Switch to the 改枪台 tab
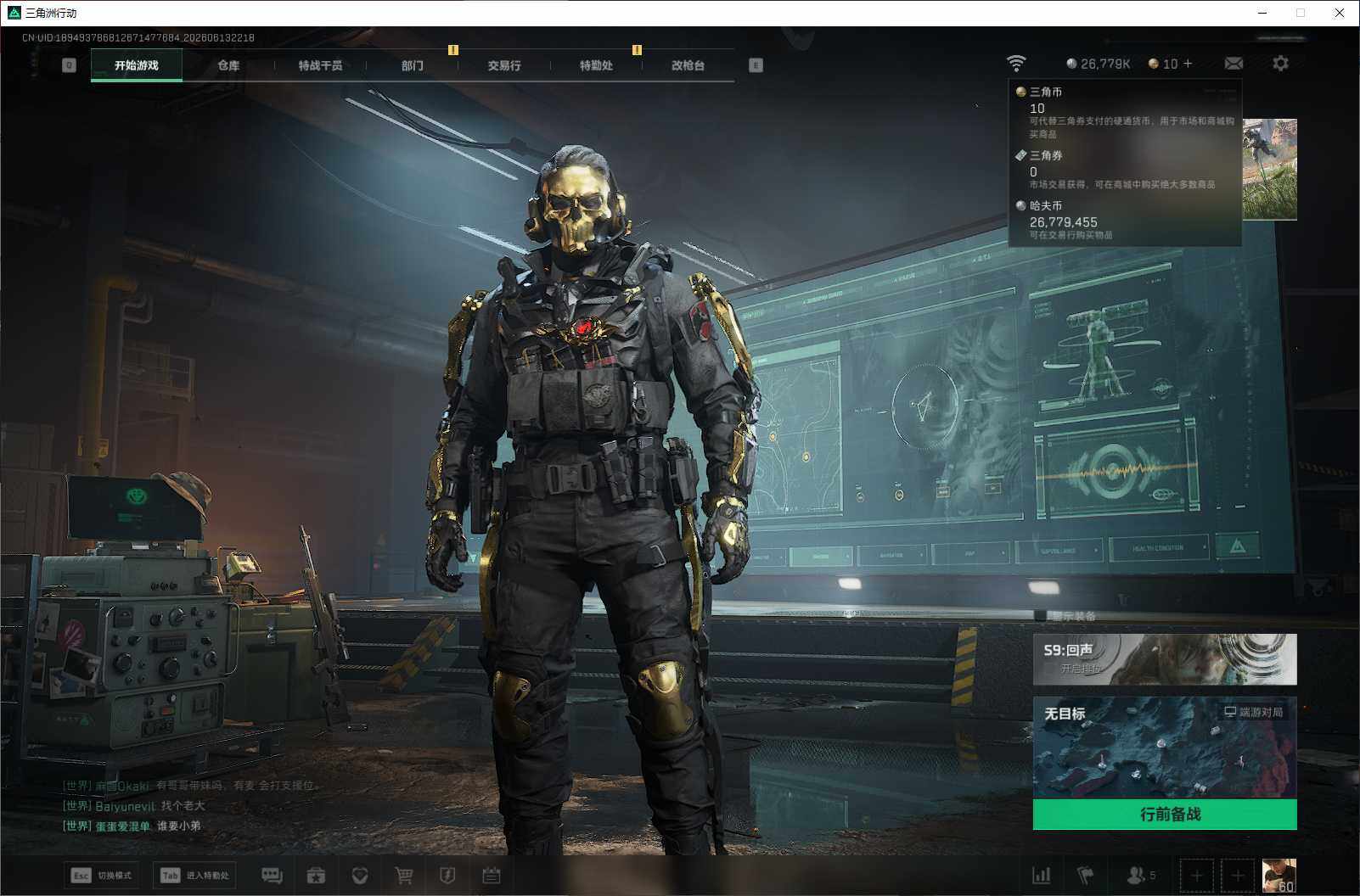The width and height of the screenshot is (1360, 896). (x=688, y=65)
